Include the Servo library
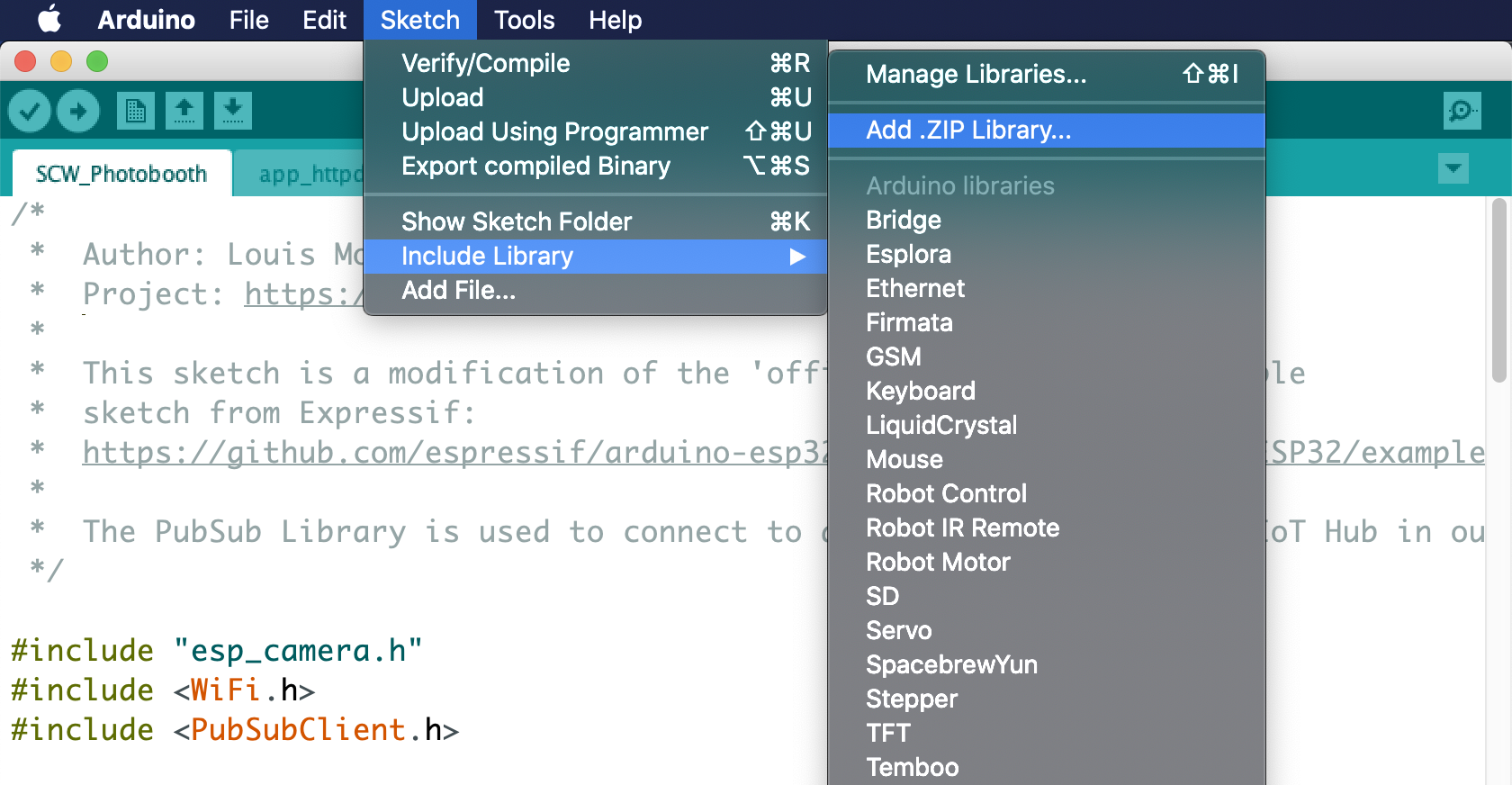This screenshot has height=785, width=1512. coord(1047,630)
